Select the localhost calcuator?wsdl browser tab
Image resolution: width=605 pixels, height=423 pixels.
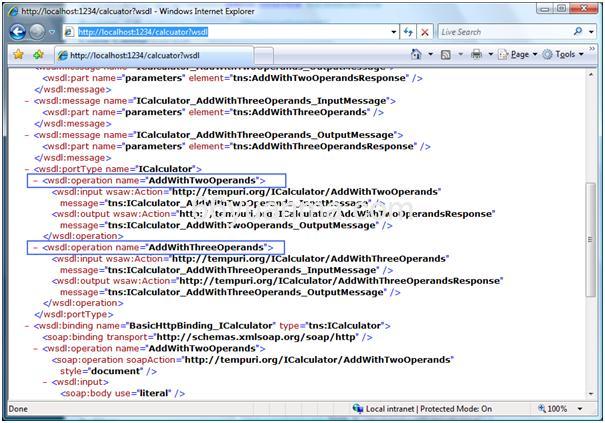[140, 56]
